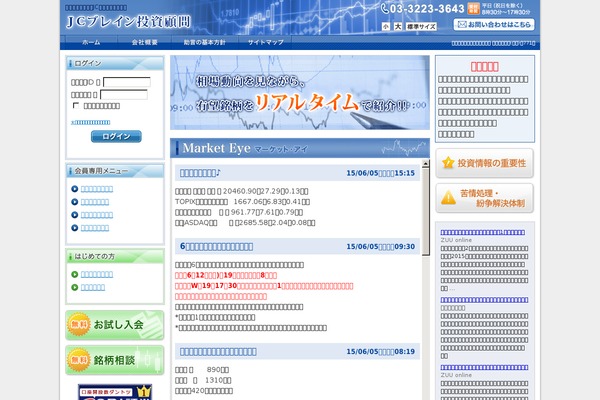The height and width of the screenshot is (400, 600).
Task: Click the 20460.90 index value line
Action: coord(241,191)
